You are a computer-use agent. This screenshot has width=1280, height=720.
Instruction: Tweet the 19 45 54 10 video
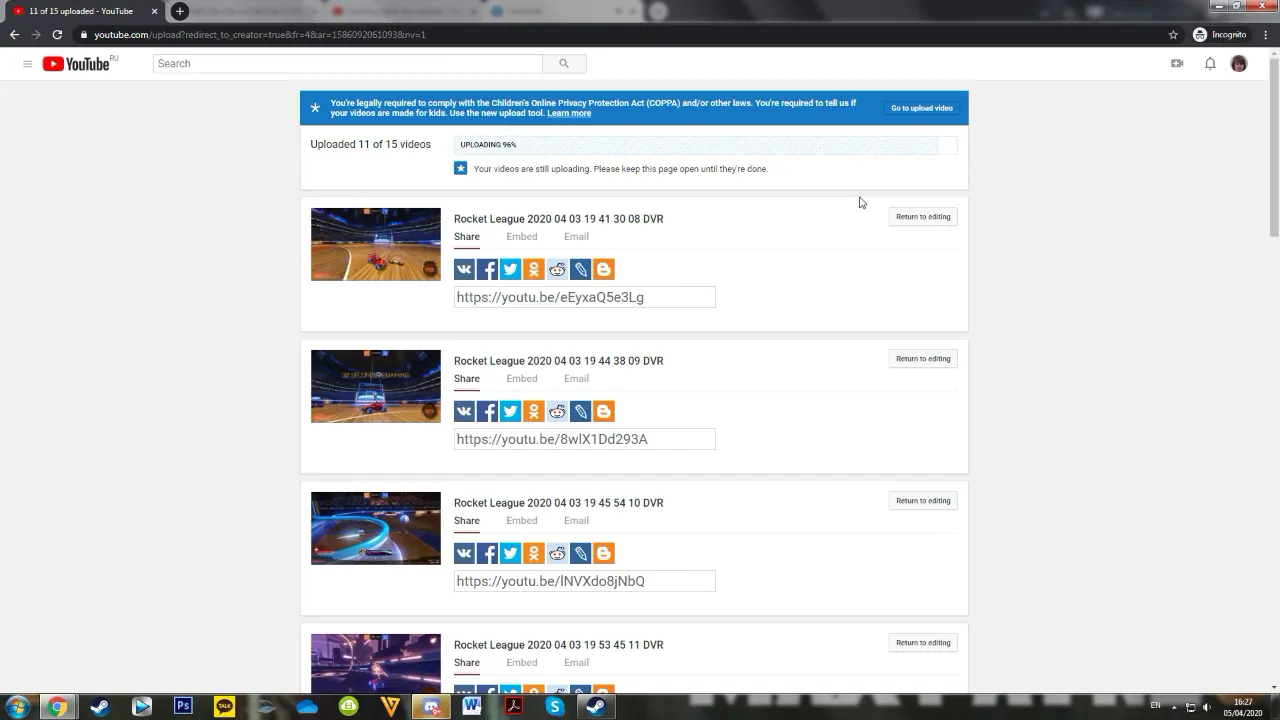[x=510, y=553]
